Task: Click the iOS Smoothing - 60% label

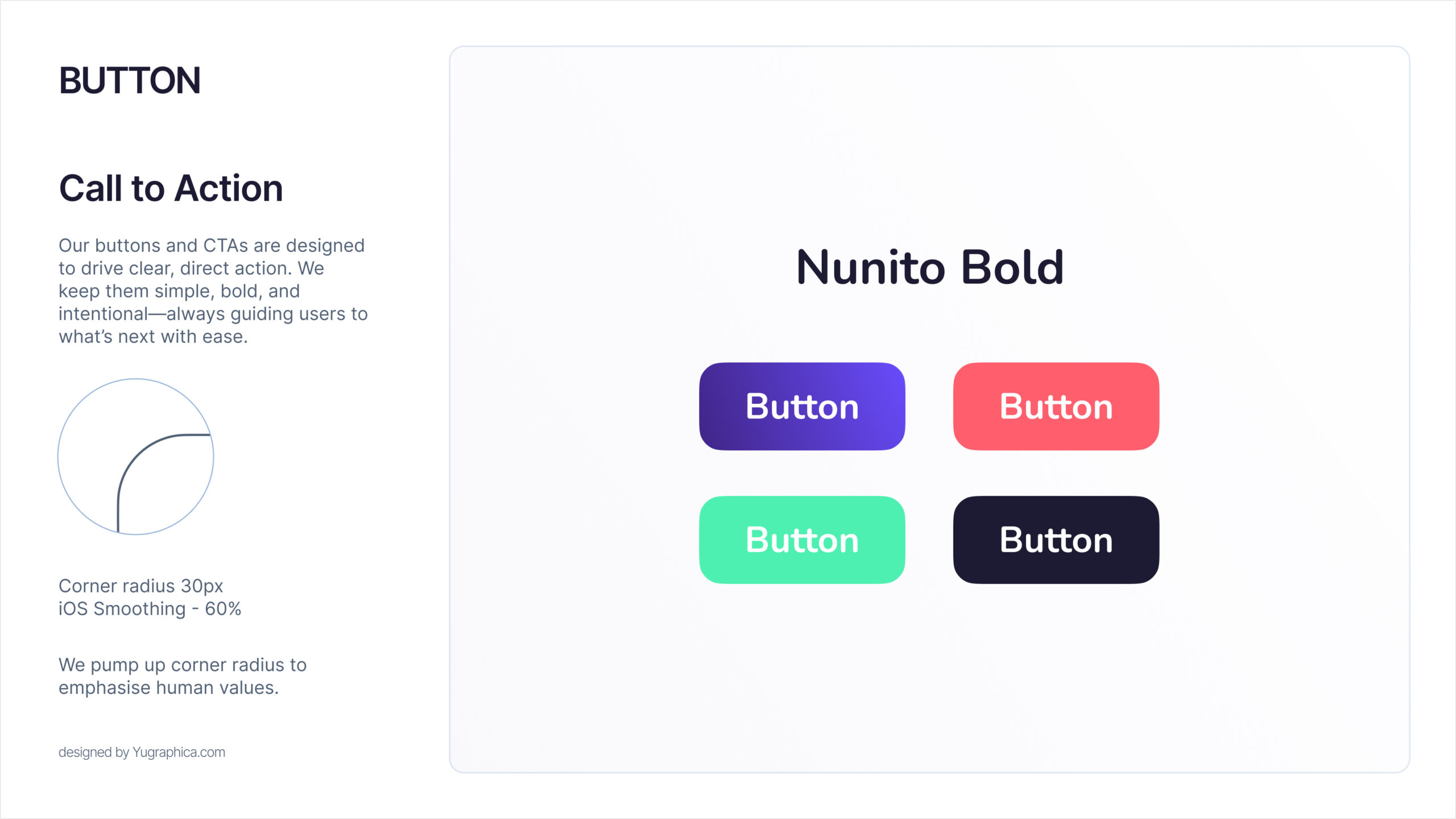Action: pos(150,609)
